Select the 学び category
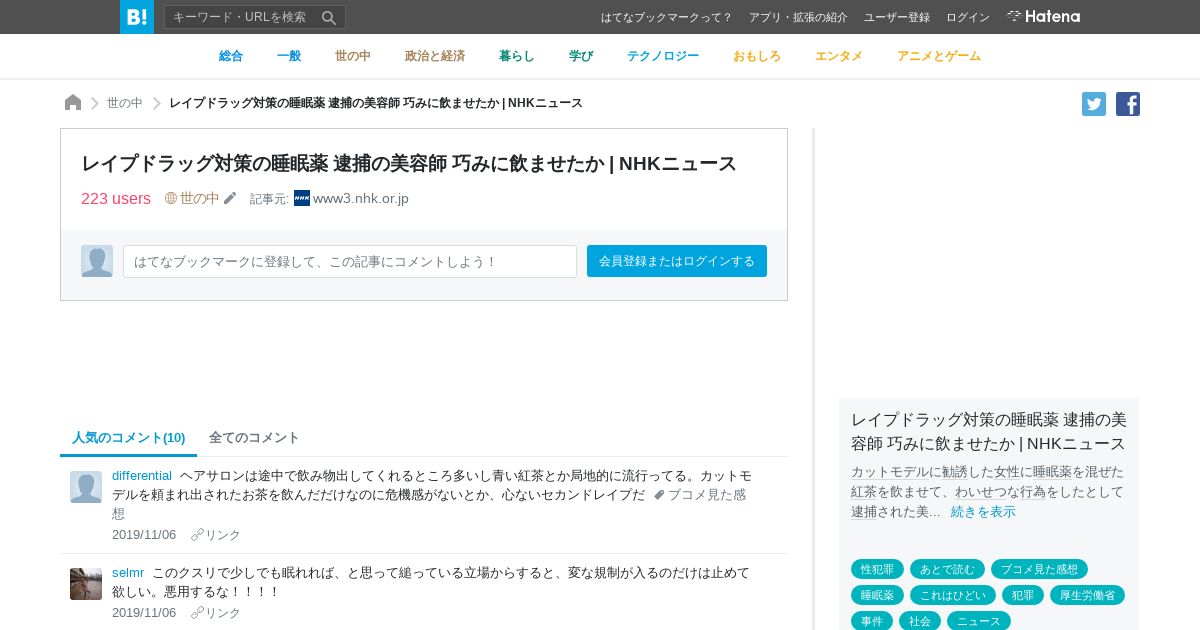1200x630 pixels. pos(581,56)
